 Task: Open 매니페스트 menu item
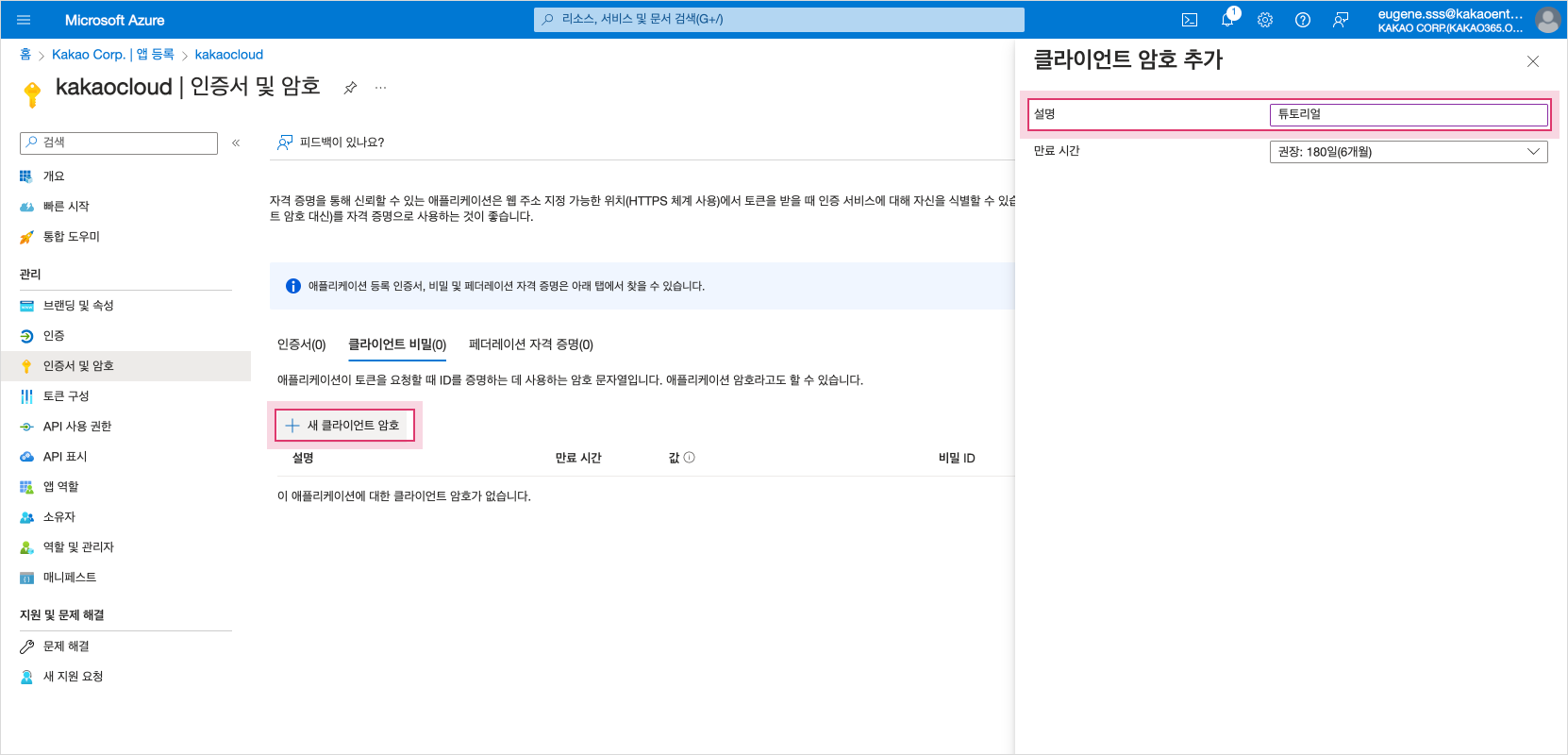click(125, 578)
